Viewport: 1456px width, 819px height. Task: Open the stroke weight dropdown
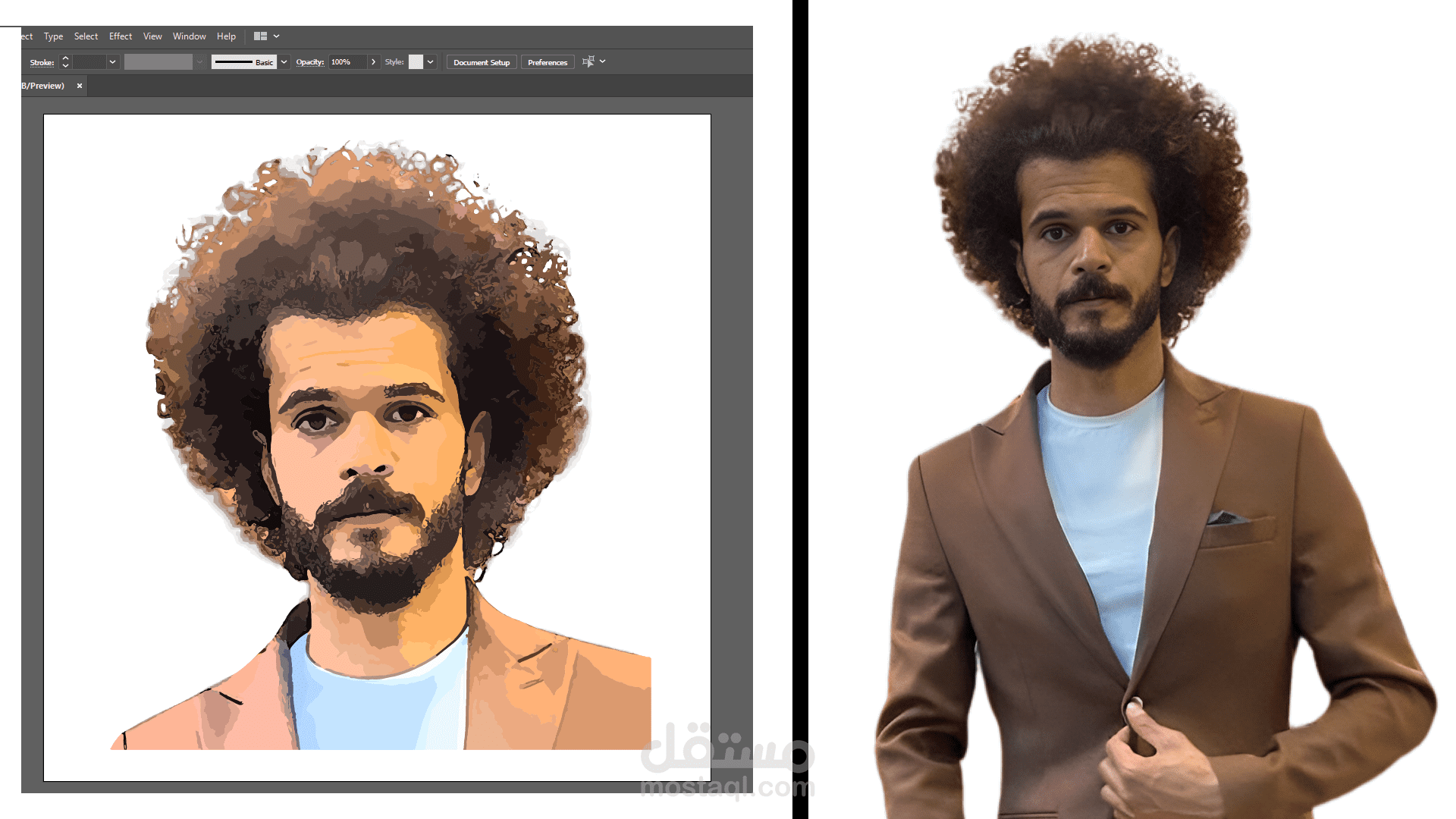(111, 61)
